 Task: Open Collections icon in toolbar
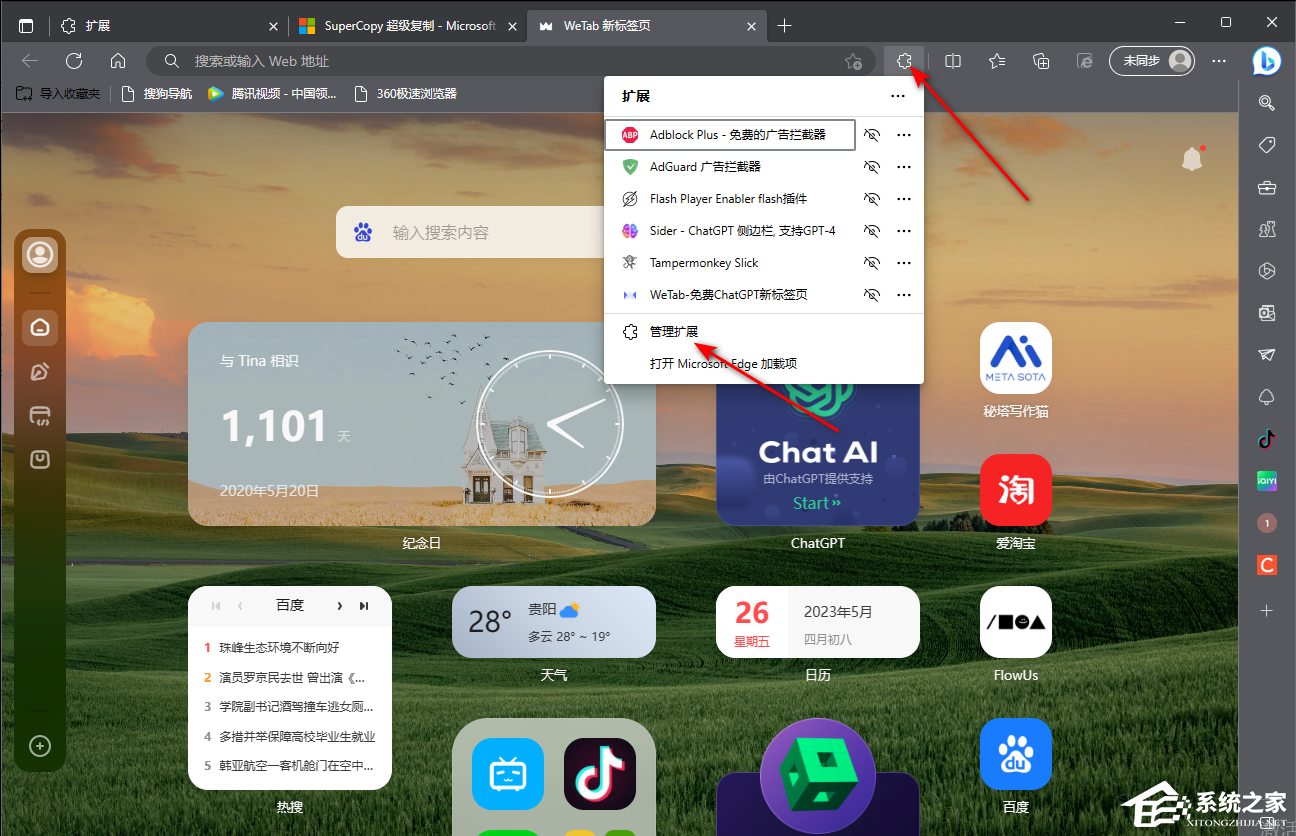1041,61
